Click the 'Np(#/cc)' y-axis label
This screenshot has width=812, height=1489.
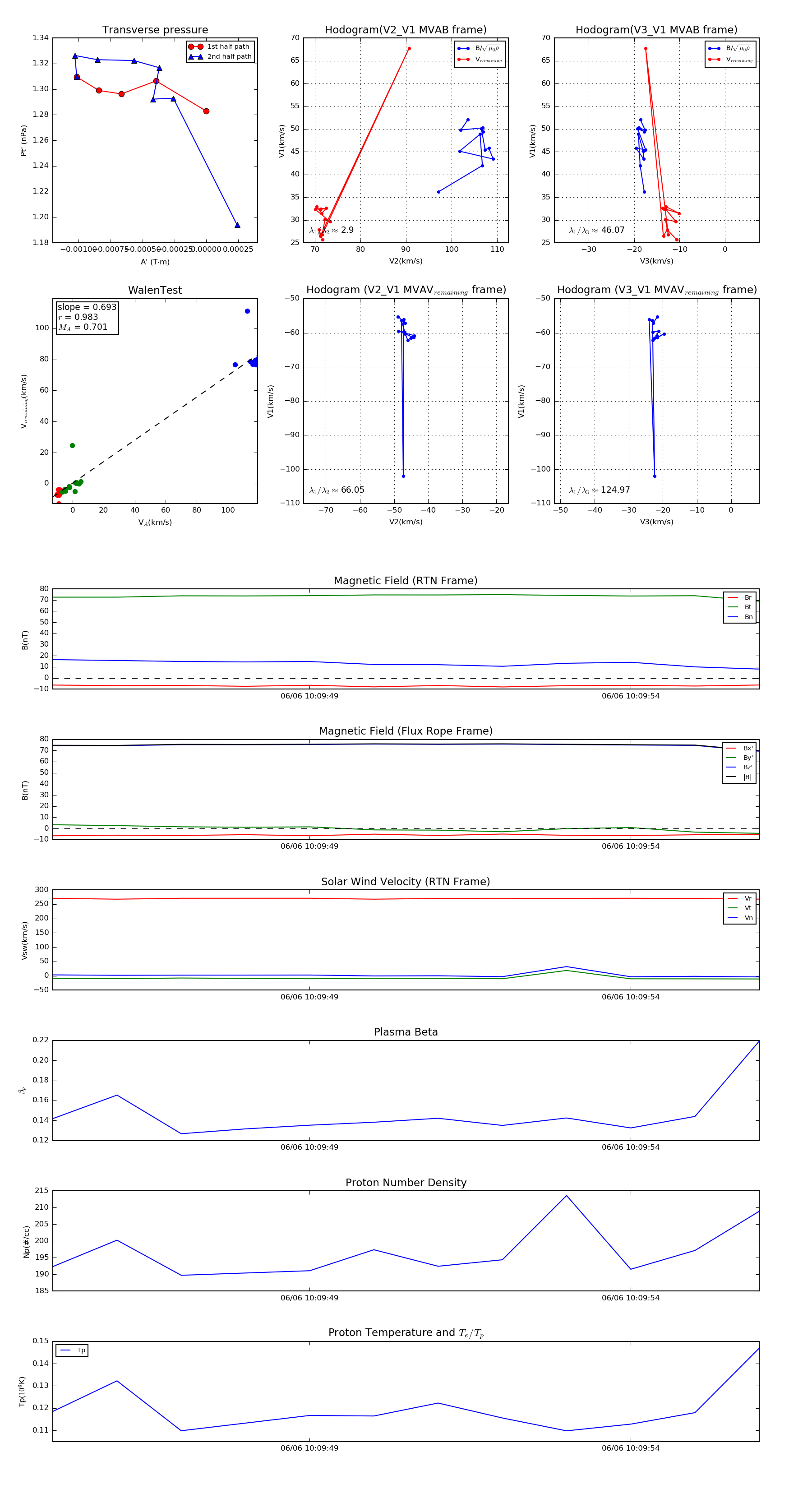click(26, 1242)
